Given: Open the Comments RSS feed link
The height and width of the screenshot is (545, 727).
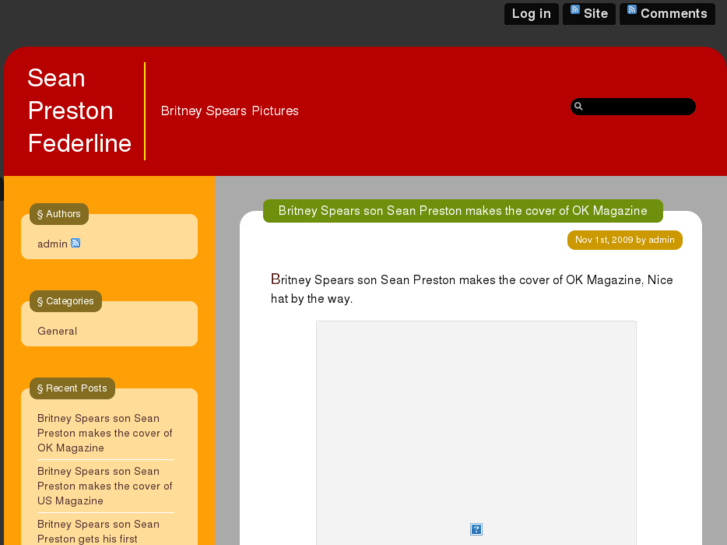Looking at the screenshot, I should click(667, 14).
